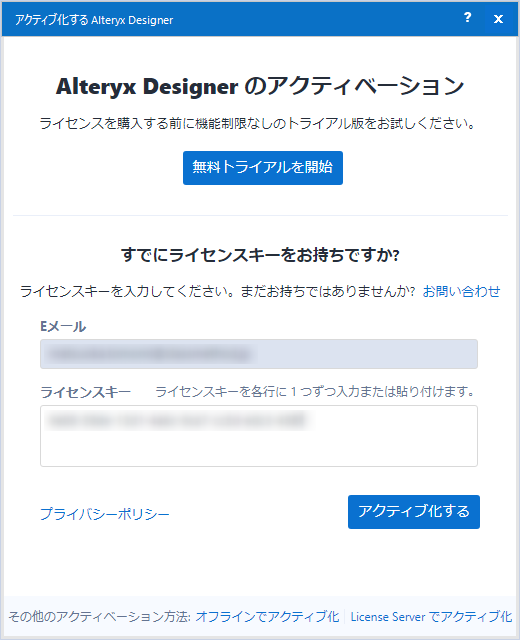Click the その他のアクティベーション方法 footer label
The width and height of the screenshot is (520, 640).
coord(100,616)
